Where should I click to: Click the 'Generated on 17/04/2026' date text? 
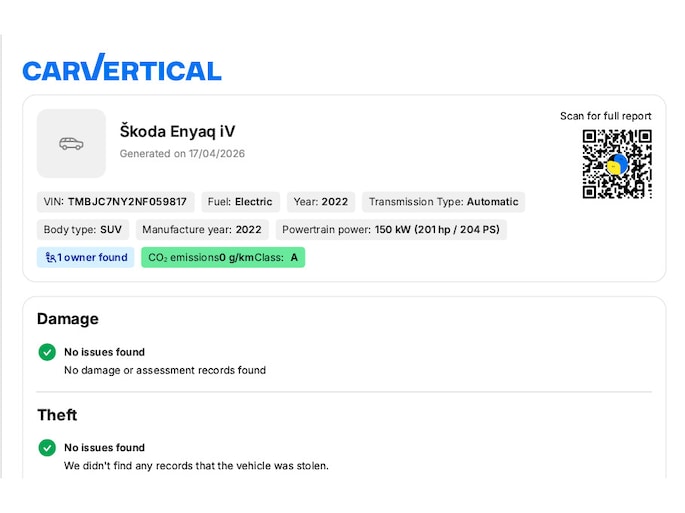tap(182, 154)
